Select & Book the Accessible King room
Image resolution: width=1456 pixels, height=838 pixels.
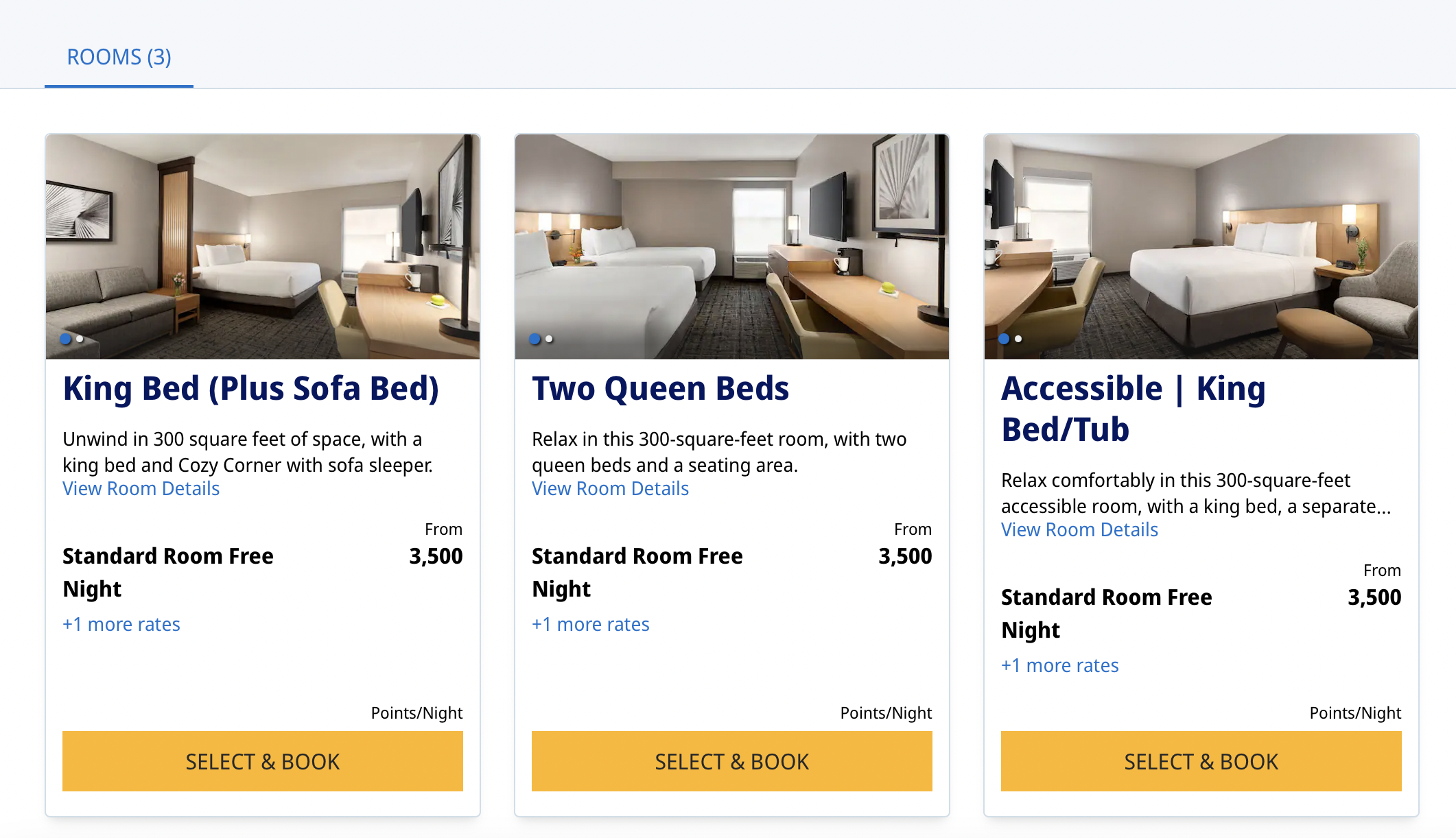pyautogui.click(x=1201, y=761)
